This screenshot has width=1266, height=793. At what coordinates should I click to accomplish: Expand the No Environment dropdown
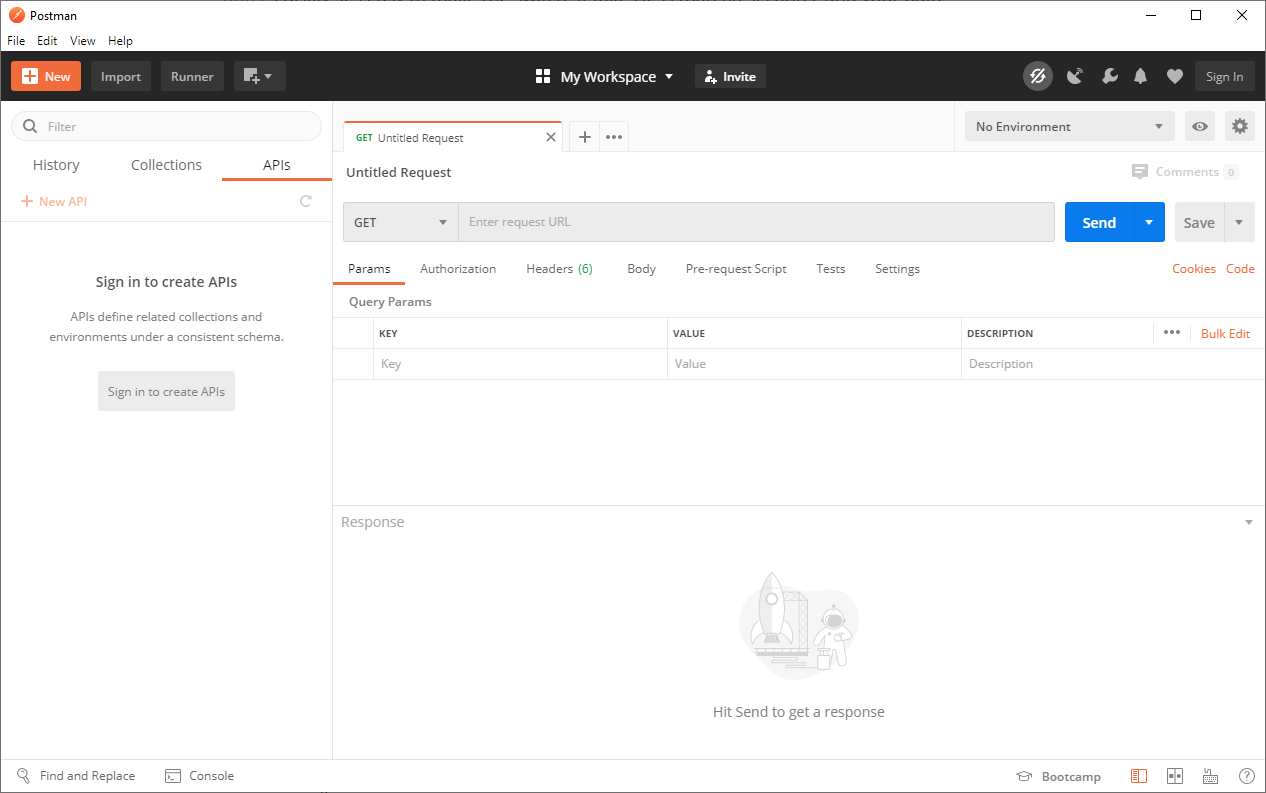pyautogui.click(x=1069, y=126)
